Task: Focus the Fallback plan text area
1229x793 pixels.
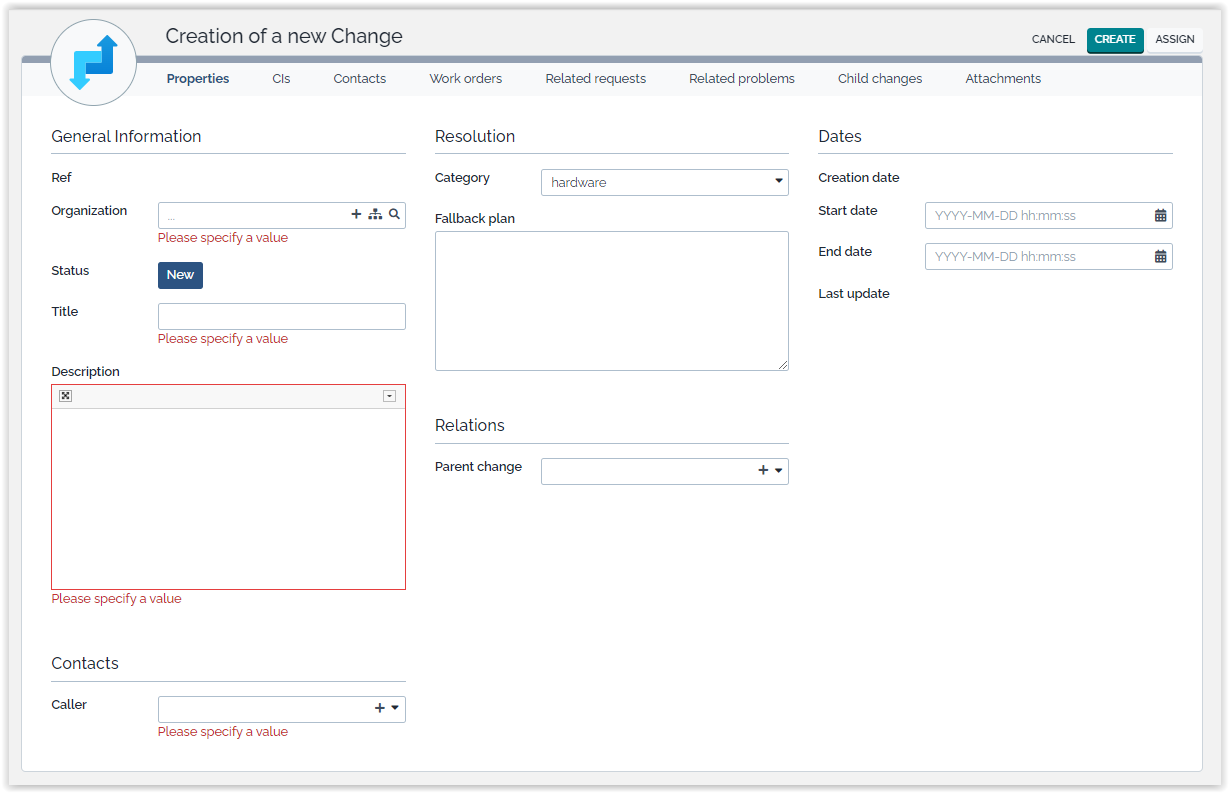Action: [x=611, y=300]
